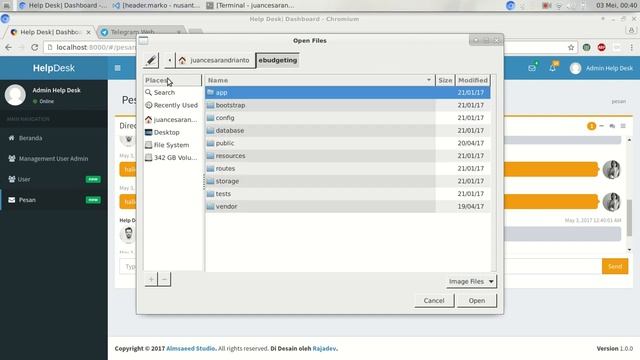
Task: Select the config folder
Action: [348, 118]
